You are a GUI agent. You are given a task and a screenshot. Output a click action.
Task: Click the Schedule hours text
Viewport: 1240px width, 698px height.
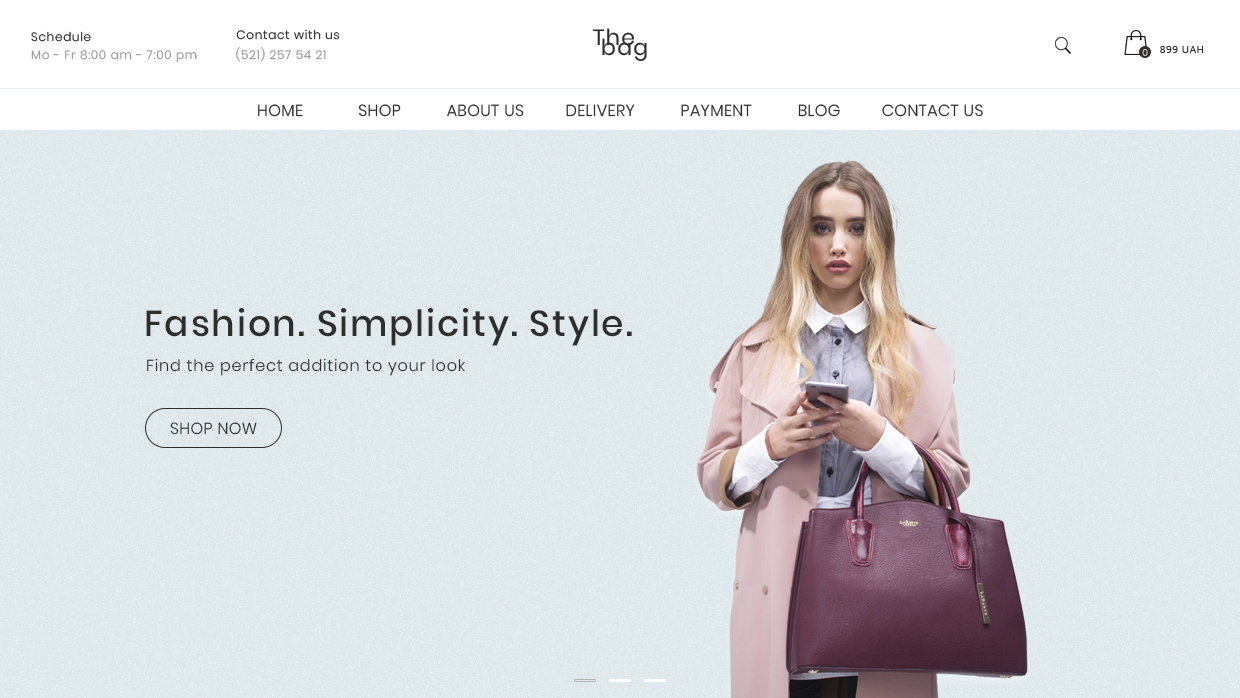114,55
